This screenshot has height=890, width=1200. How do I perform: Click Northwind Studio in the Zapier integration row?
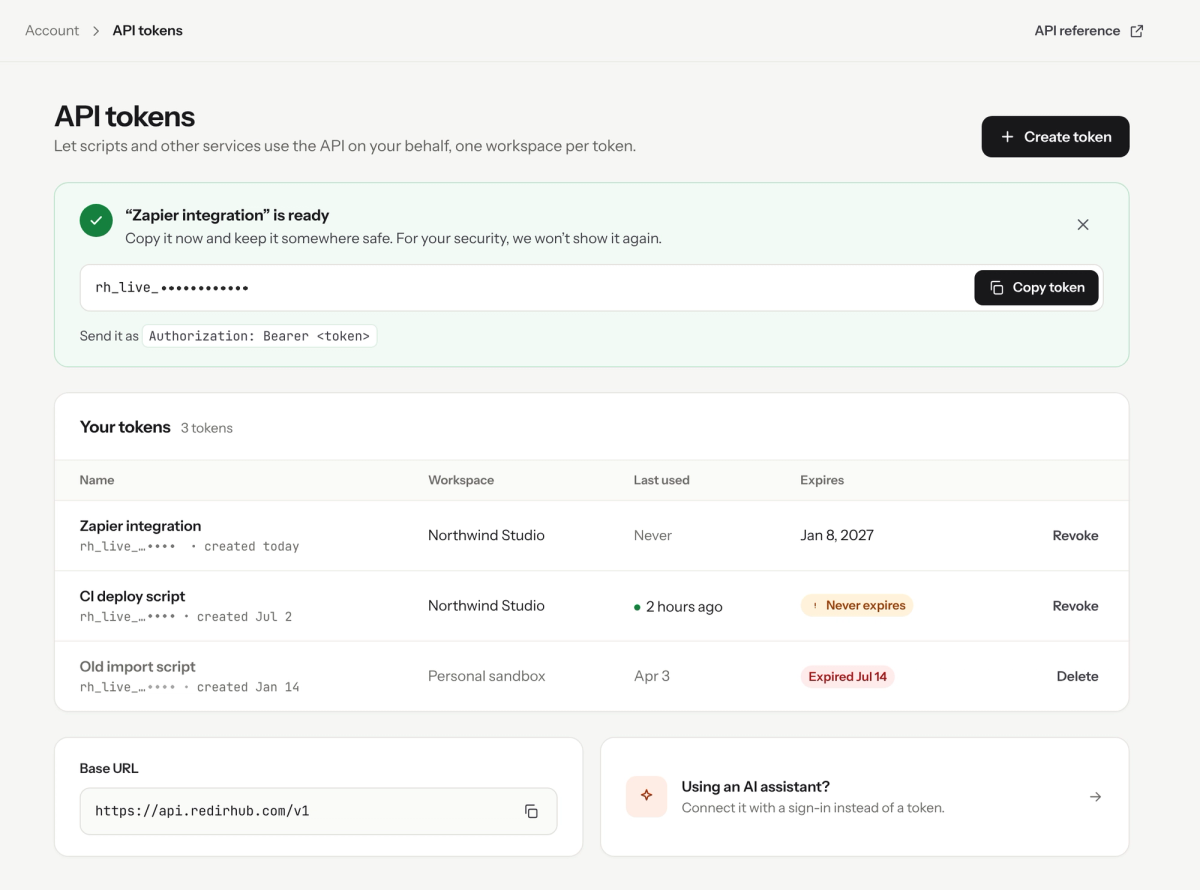486,536
